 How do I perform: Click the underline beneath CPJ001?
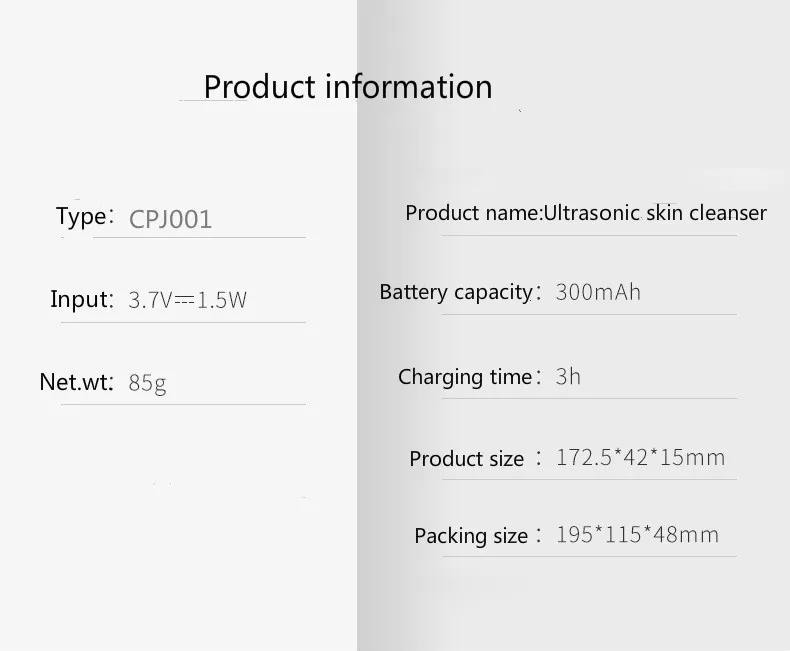[x=200, y=237]
